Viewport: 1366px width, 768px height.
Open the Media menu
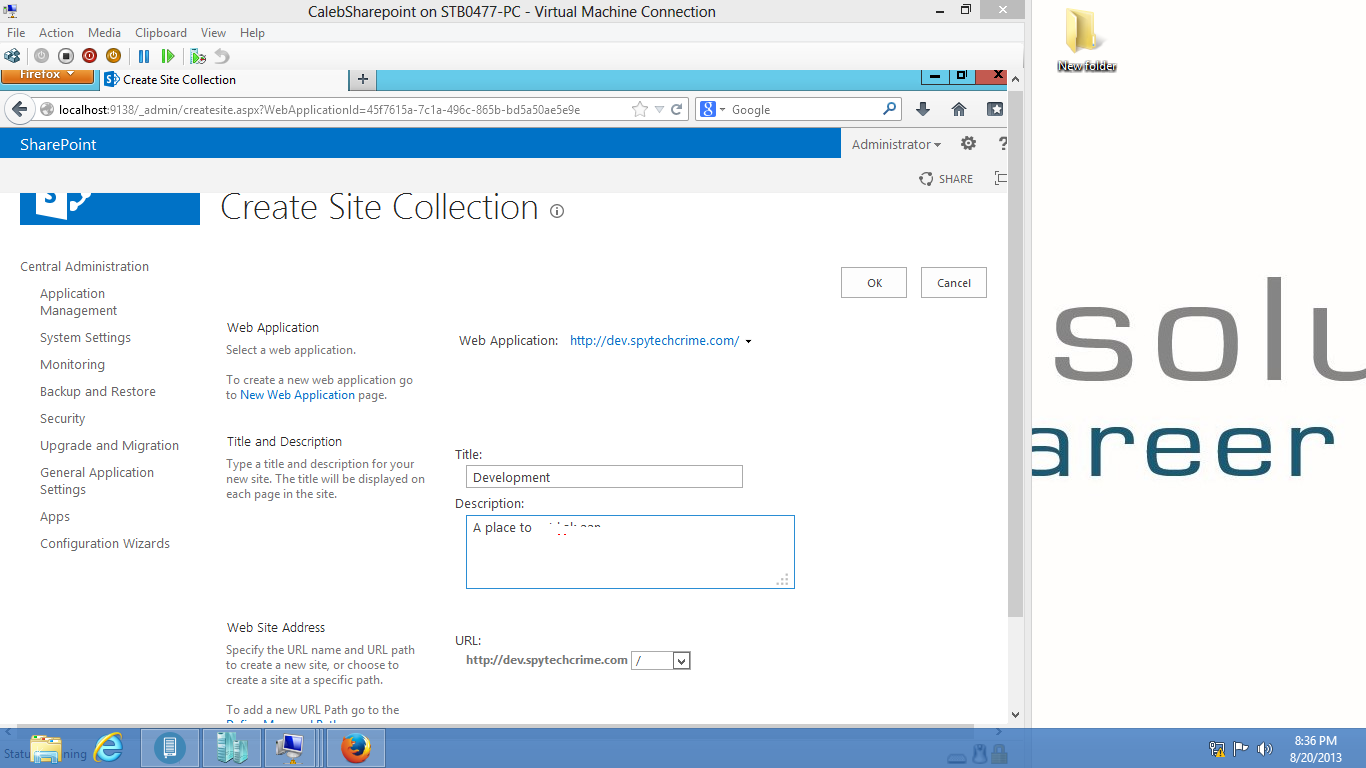point(104,33)
